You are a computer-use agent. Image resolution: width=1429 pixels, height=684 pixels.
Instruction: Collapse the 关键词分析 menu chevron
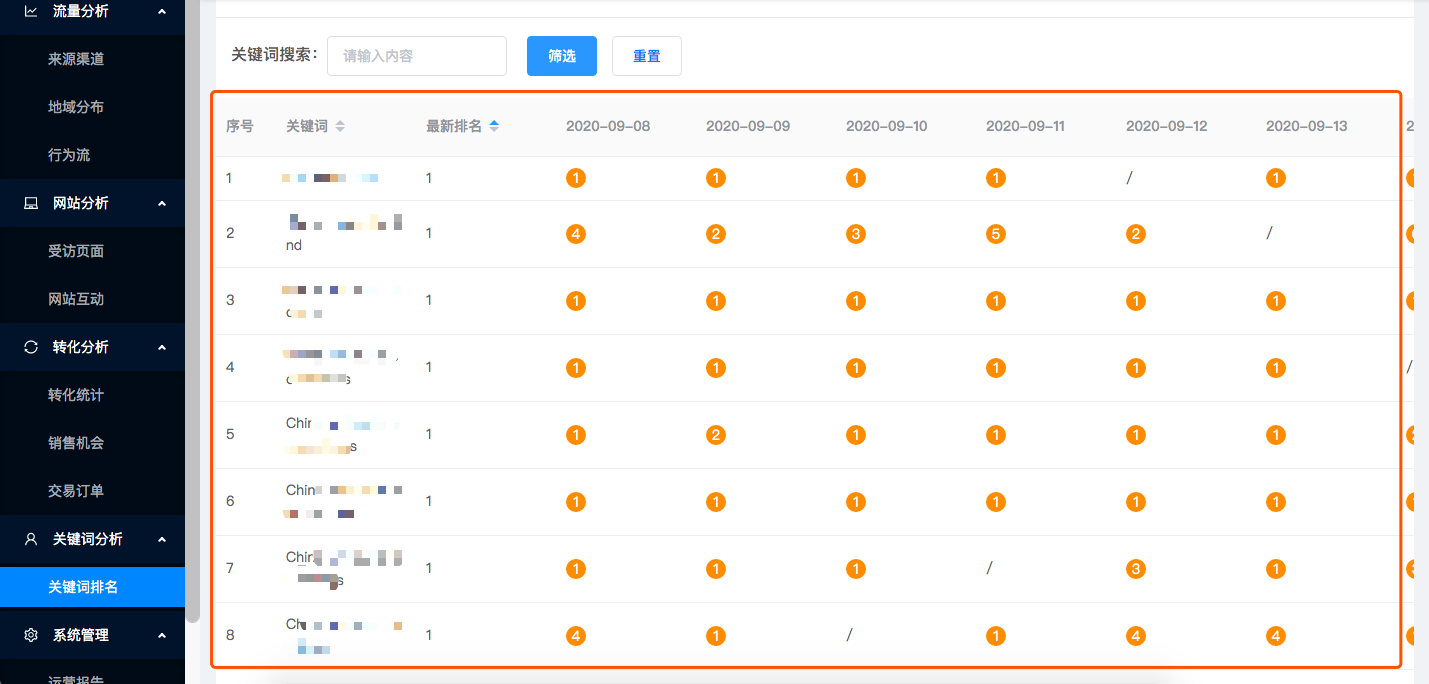pyautogui.click(x=162, y=539)
